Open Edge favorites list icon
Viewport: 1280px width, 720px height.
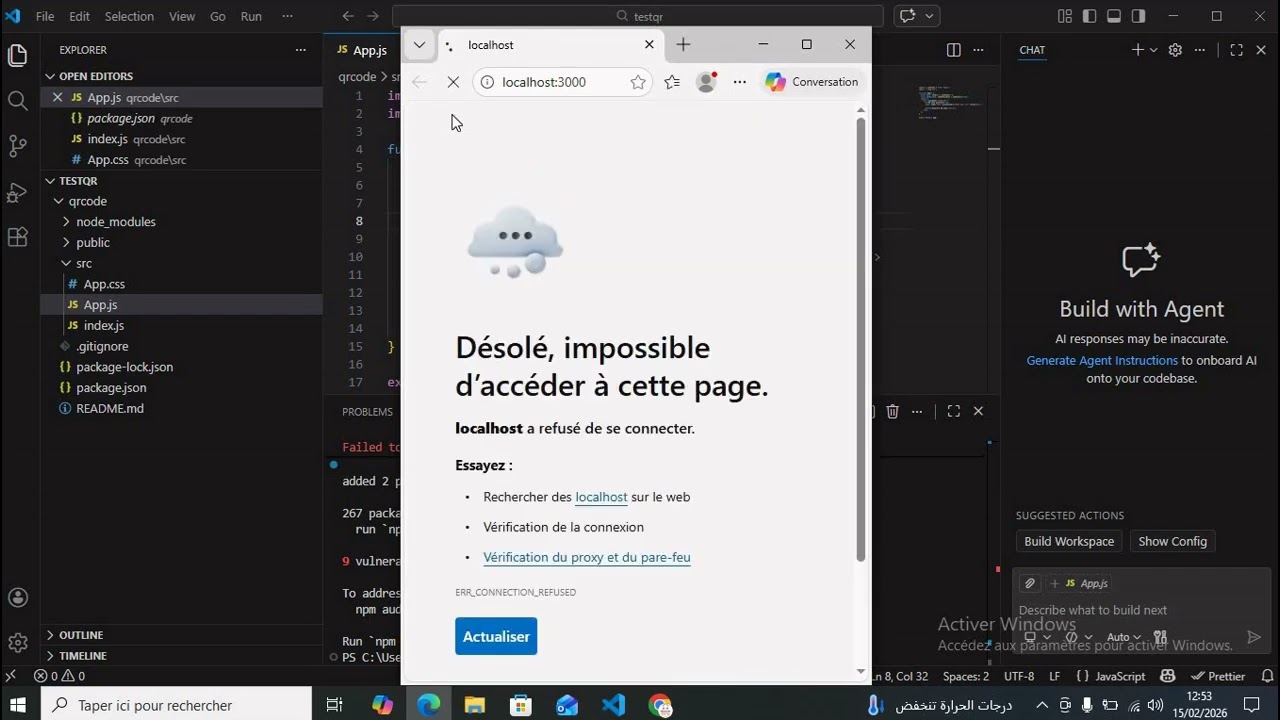pyautogui.click(x=672, y=82)
